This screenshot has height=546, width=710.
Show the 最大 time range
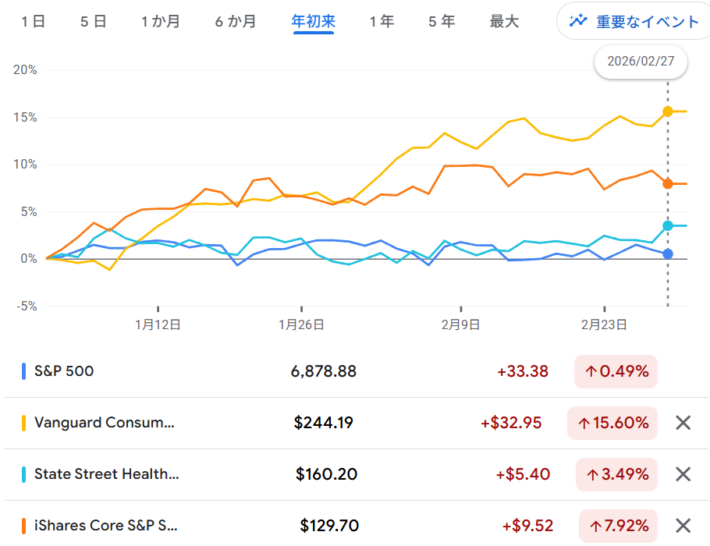(x=504, y=21)
